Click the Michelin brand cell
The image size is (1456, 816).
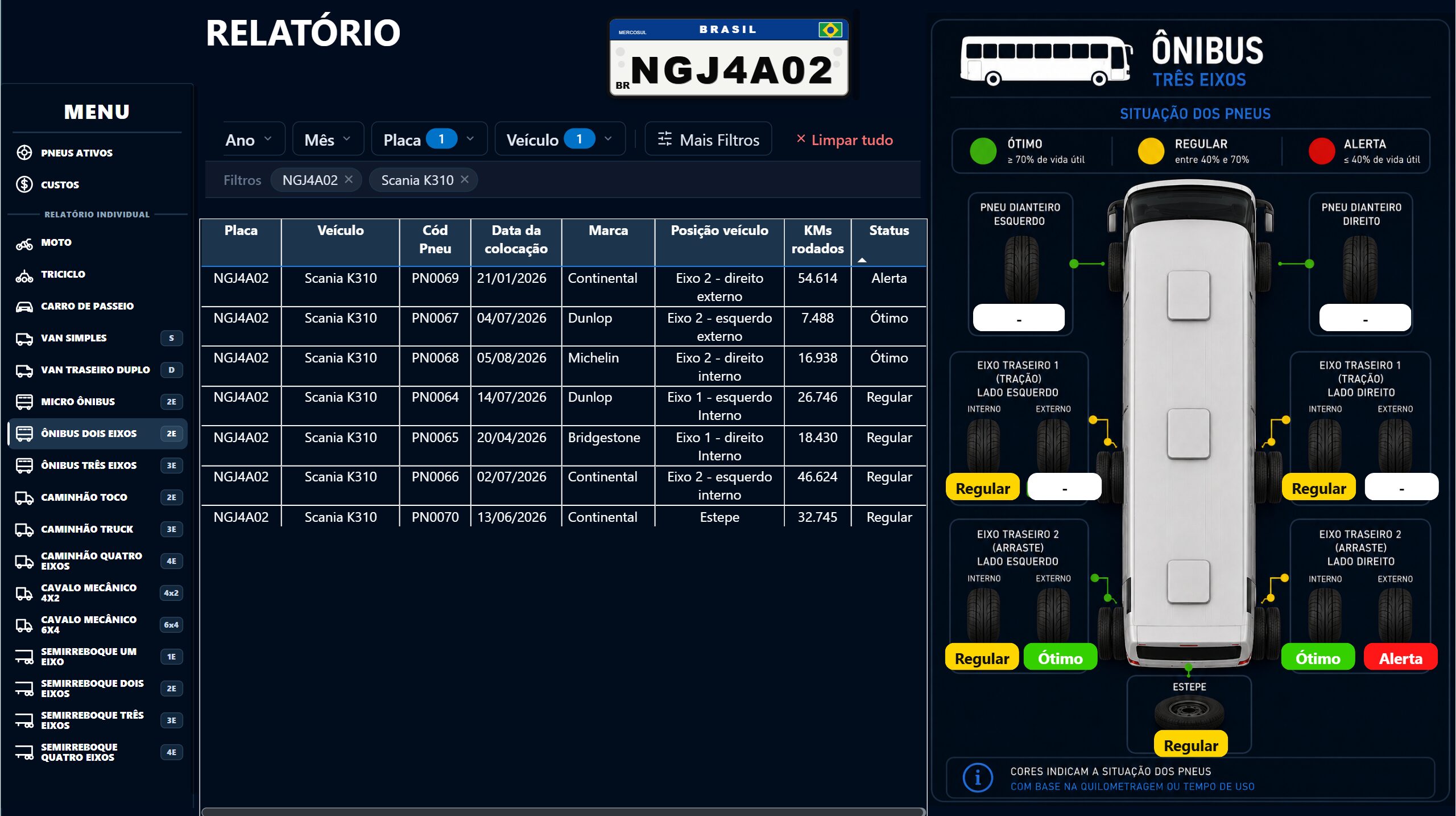tap(608, 366)
